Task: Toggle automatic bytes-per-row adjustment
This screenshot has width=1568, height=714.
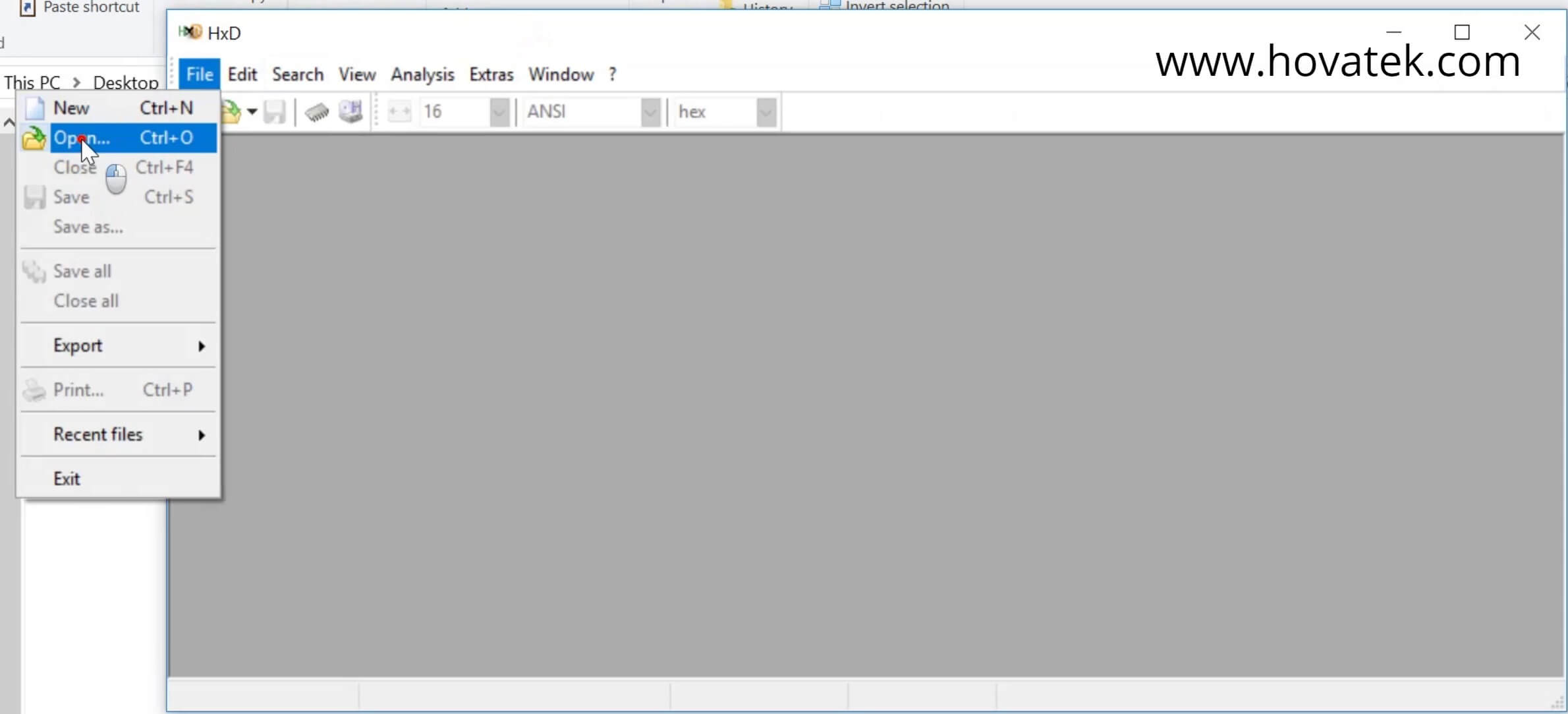Action: (399, 111)
